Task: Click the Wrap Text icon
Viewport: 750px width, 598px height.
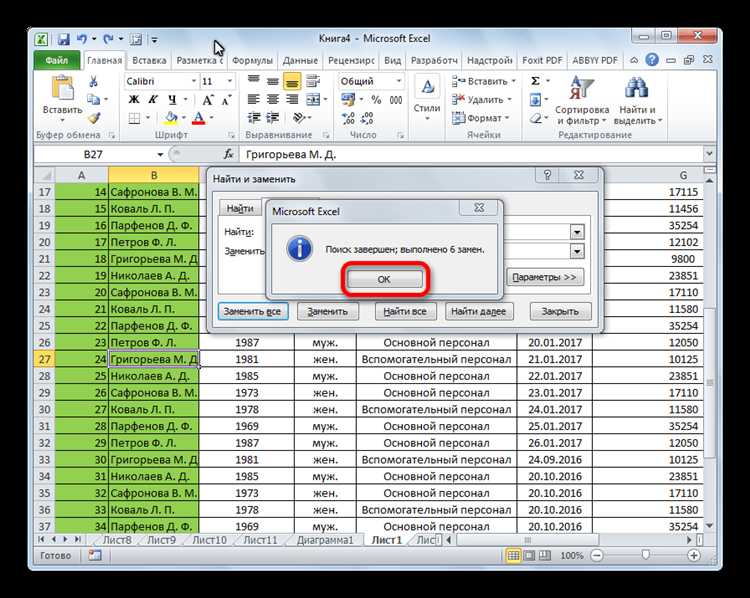Action: pos(312,81)
